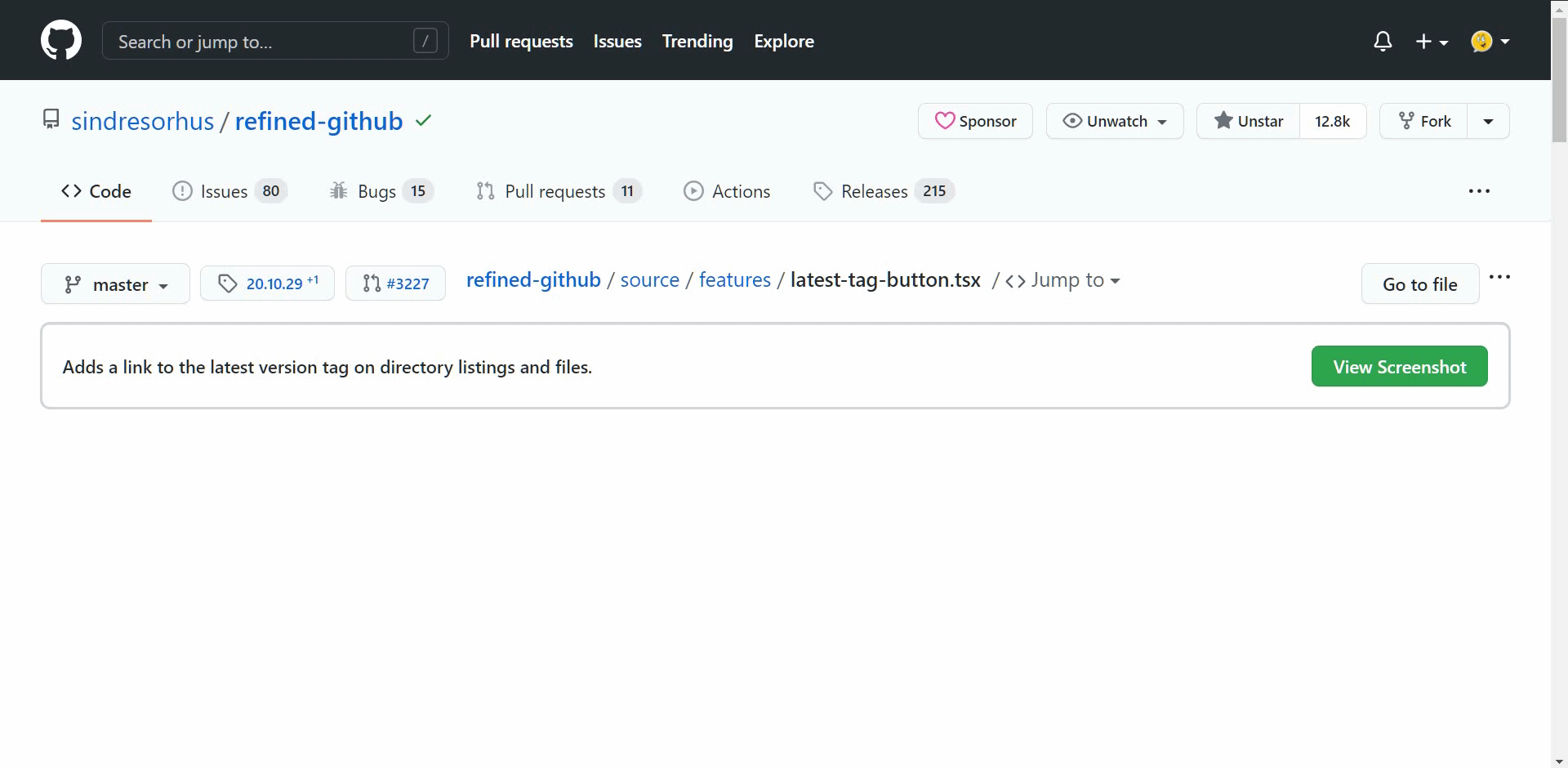
Task: Click the Sponsor heart button
Action: pos(975,121)
